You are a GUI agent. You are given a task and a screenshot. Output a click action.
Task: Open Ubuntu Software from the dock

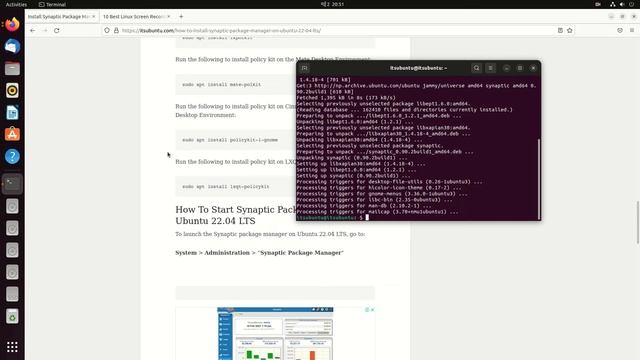[12, 134]
